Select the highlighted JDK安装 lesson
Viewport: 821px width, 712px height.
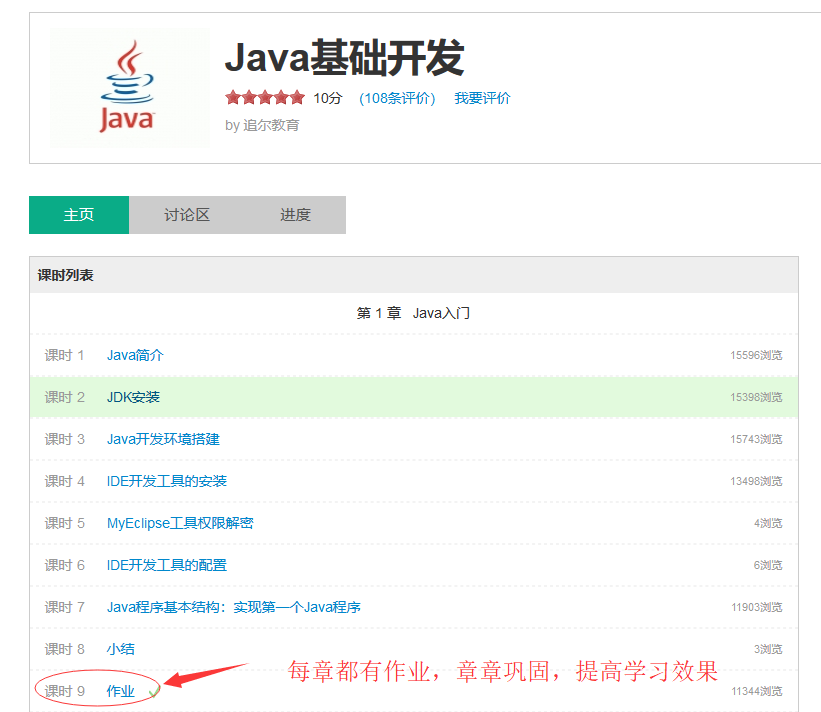click(133, 397)
